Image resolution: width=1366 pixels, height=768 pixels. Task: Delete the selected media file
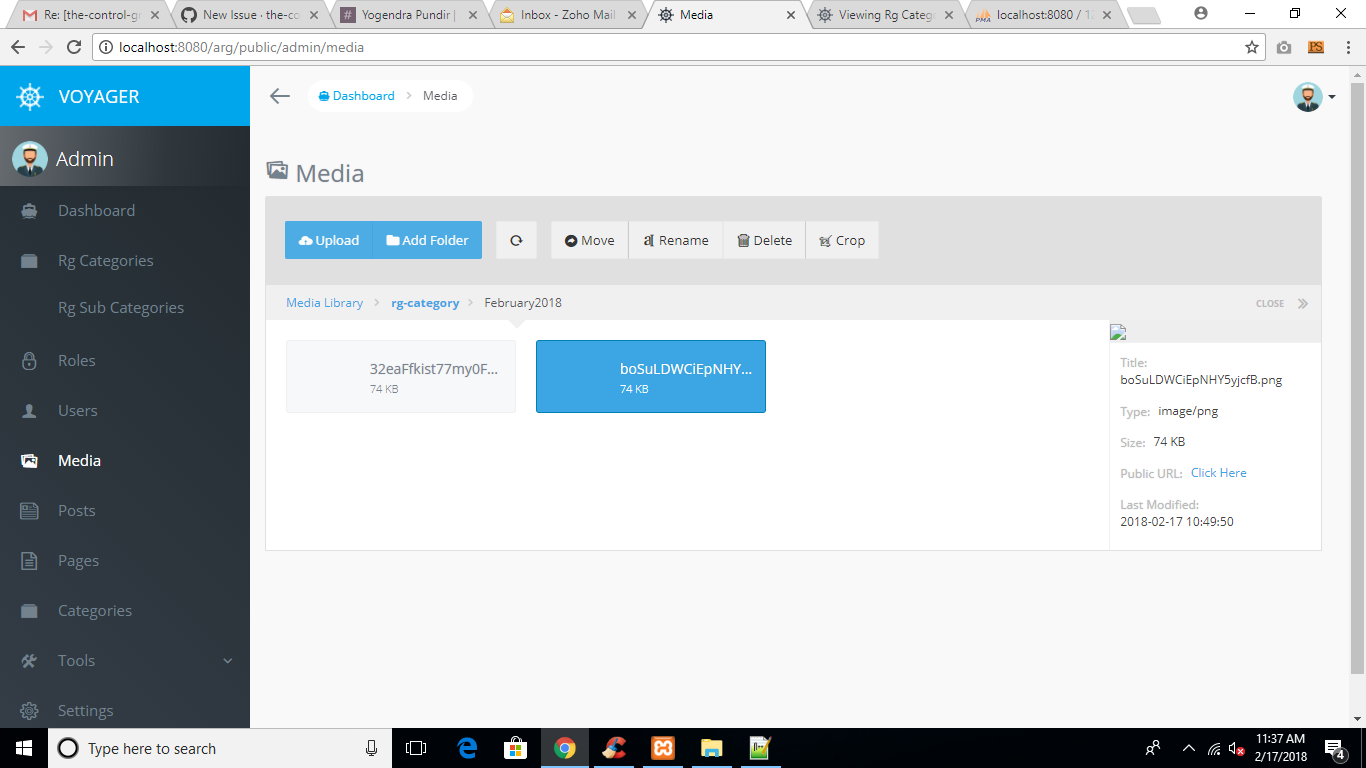[x=763, y=240]
